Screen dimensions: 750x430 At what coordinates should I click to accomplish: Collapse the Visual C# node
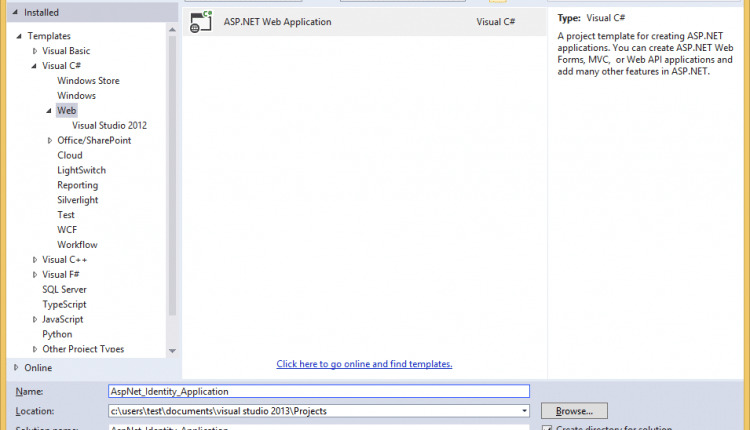34,66
